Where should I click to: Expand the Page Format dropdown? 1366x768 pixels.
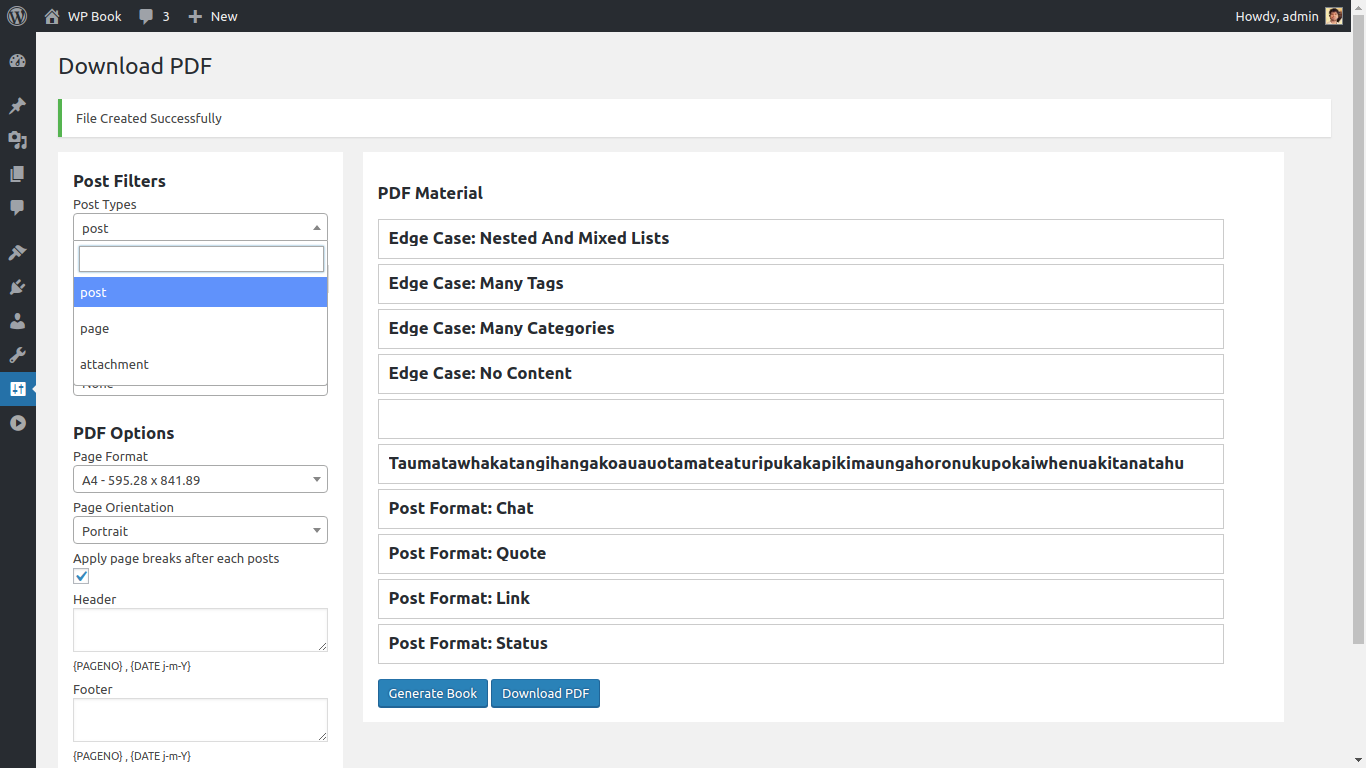200,480
